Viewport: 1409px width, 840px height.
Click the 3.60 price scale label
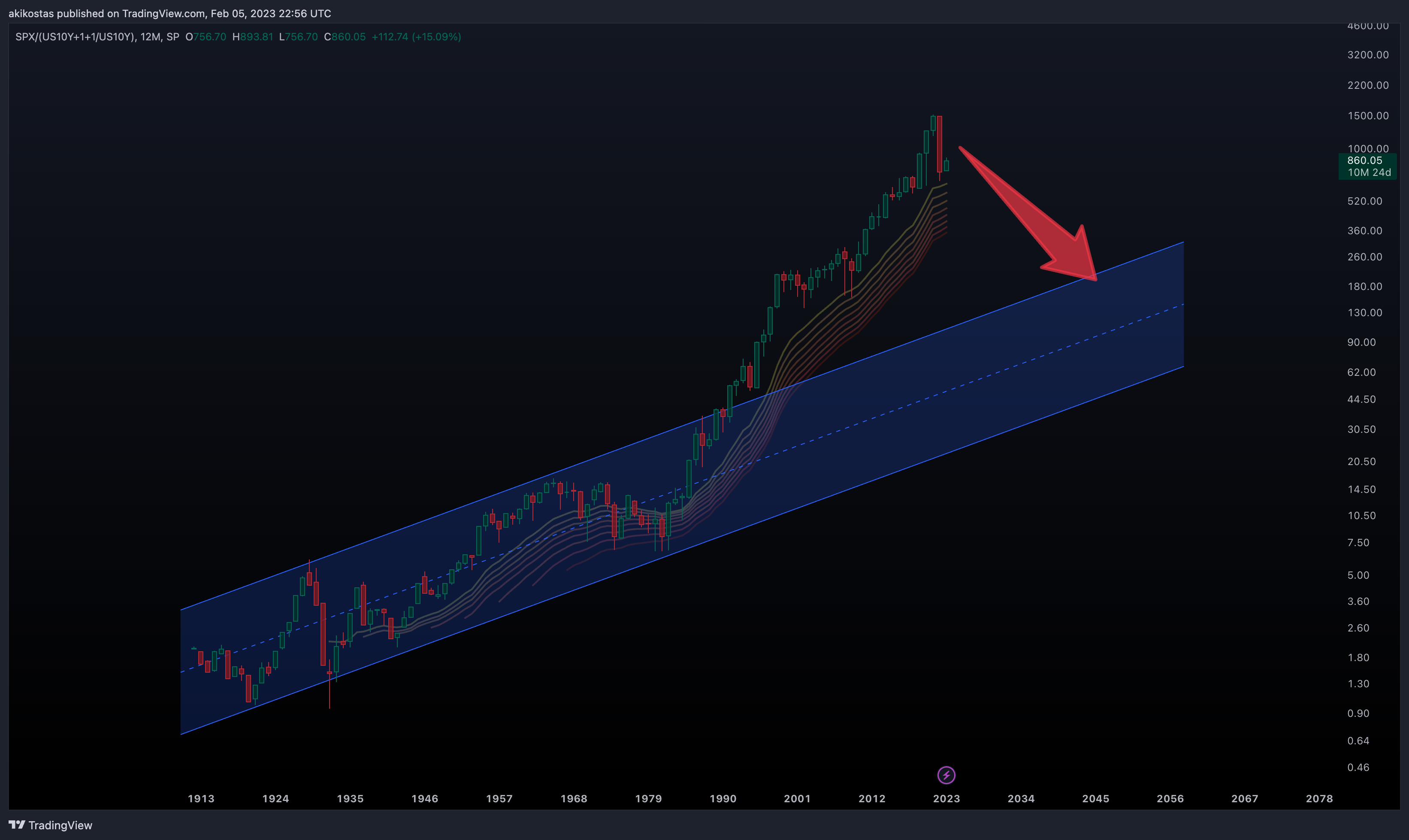tap(1358, 602)
